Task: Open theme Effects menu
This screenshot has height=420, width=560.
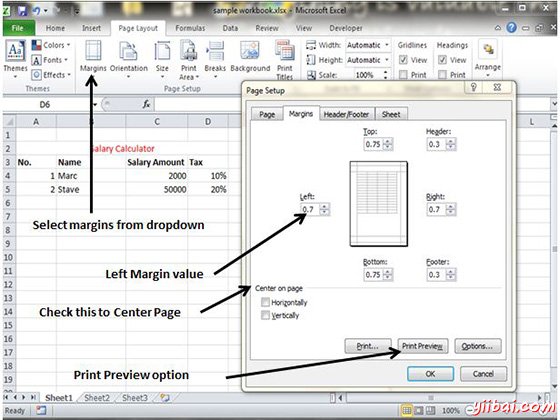Action: [x=51, y=75]
